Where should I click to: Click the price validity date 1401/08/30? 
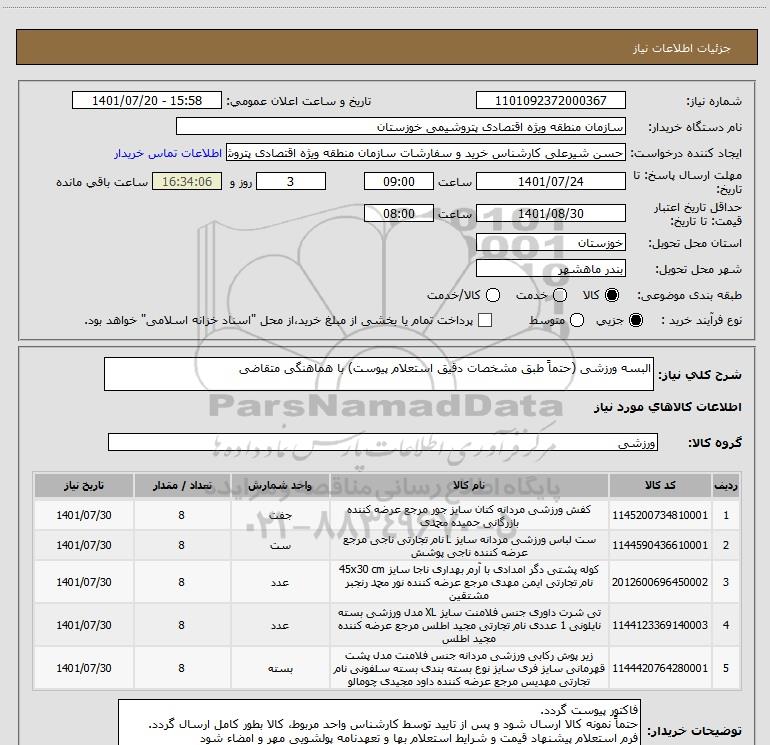click(550, 214)
